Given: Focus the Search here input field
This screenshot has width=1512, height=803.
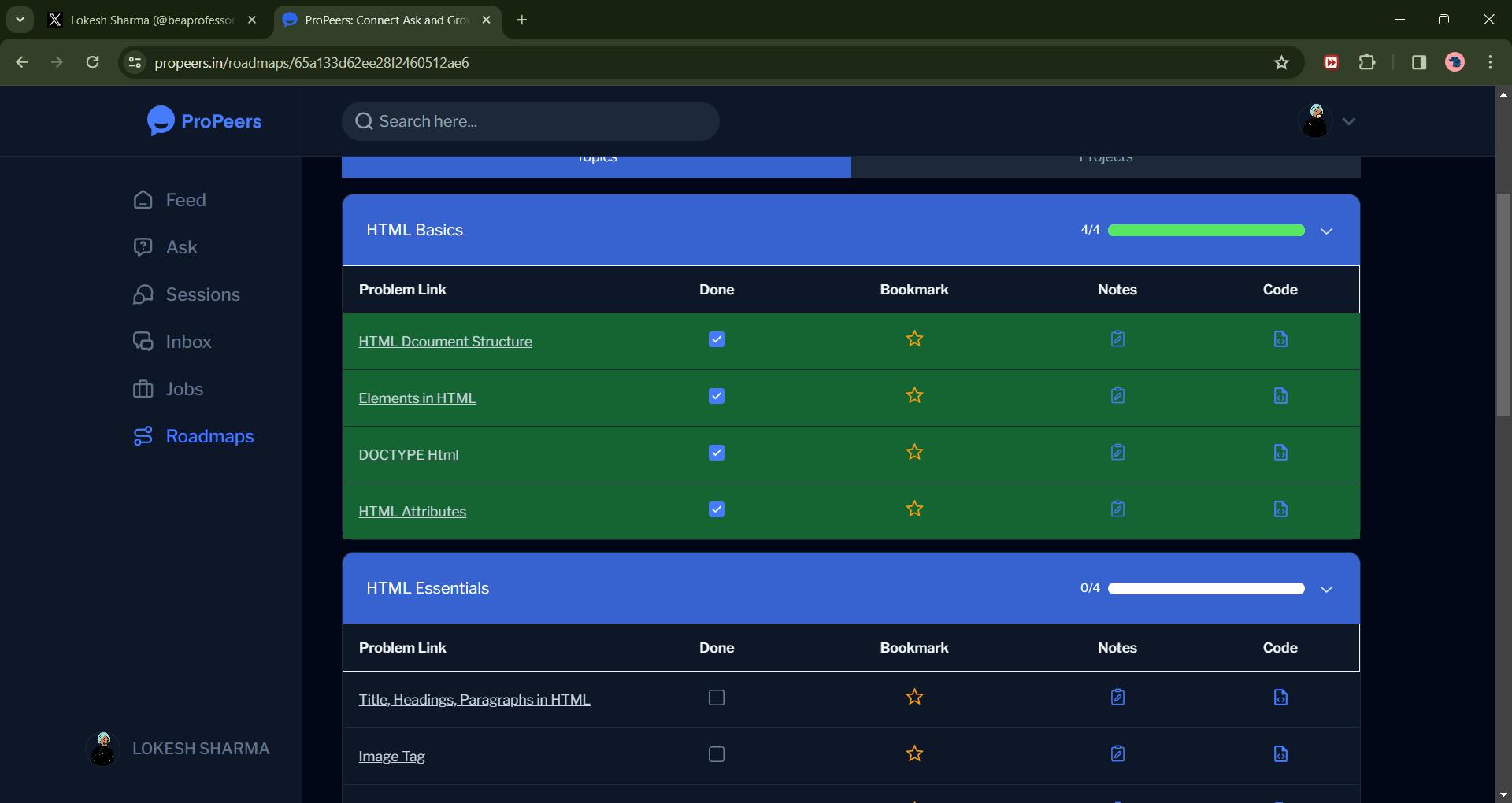Looking at the screenshot, I should (x=530, y=121).
